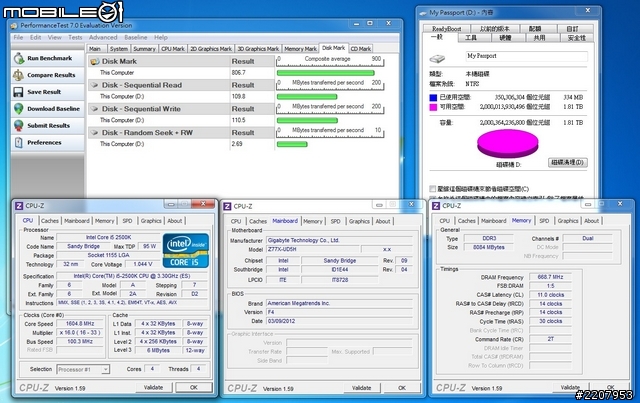The image size is (640, 403).
Task: Open the Advanced menu in PerformanceTest
Action: [x=103, y=37]
